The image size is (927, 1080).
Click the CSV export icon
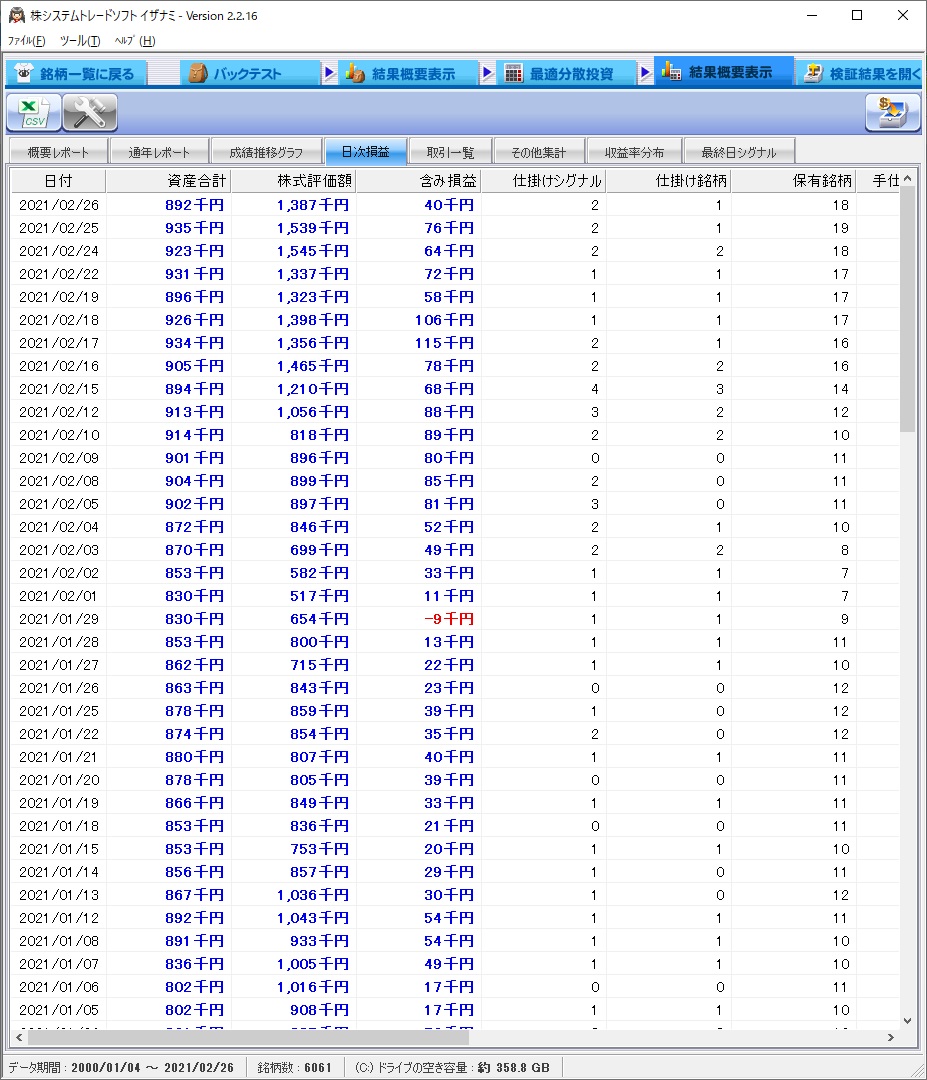tap(34, 113)
